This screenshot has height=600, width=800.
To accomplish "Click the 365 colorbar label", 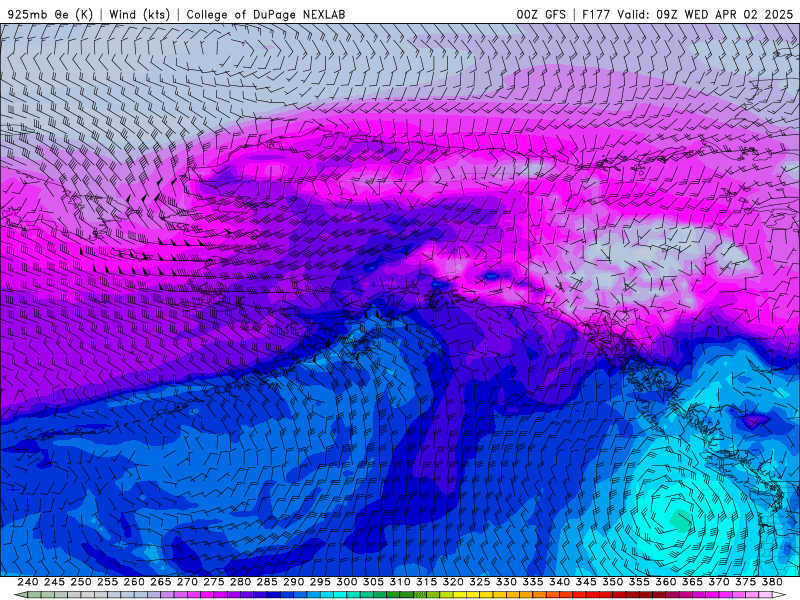I will click(692, 582).
